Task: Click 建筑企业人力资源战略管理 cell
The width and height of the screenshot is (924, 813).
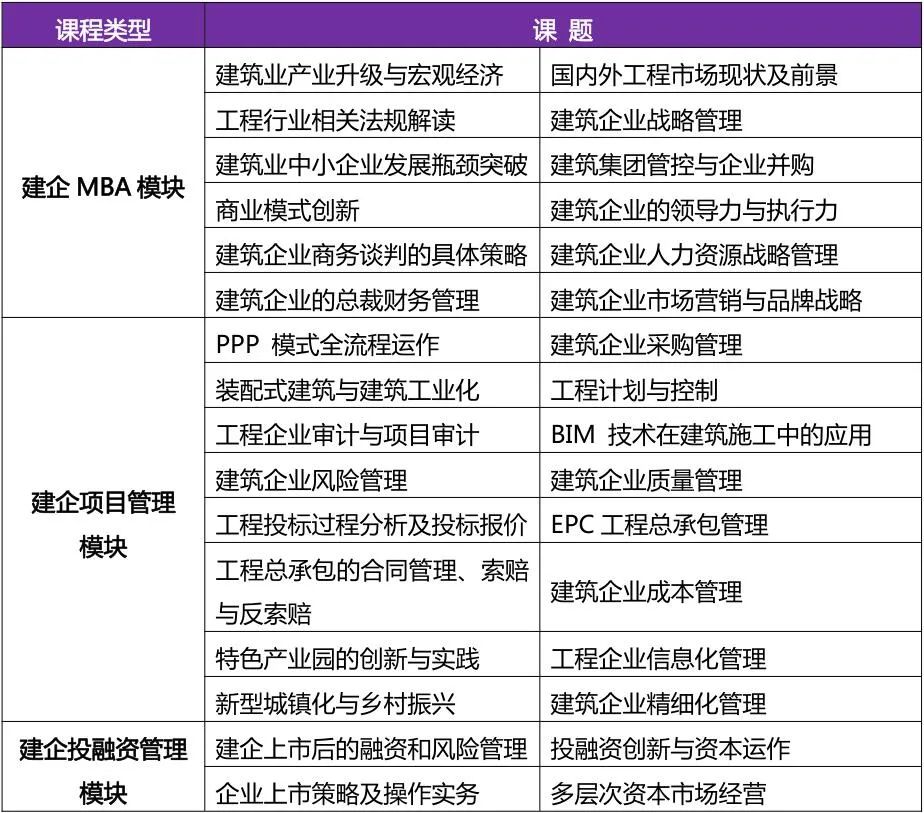Action: pyautogui.click(x=731, y=250)
